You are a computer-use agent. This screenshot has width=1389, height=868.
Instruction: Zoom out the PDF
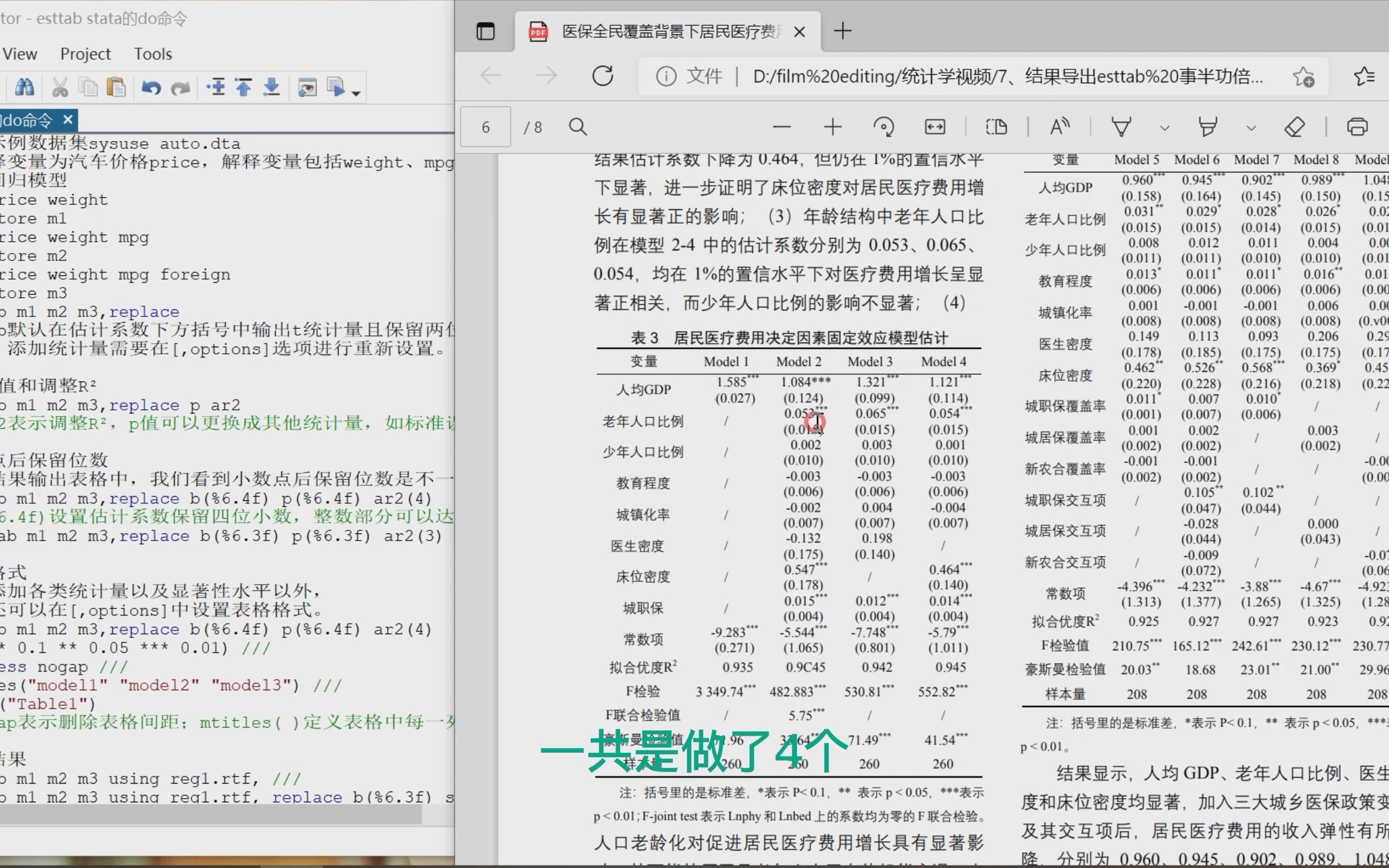(781, 127)
